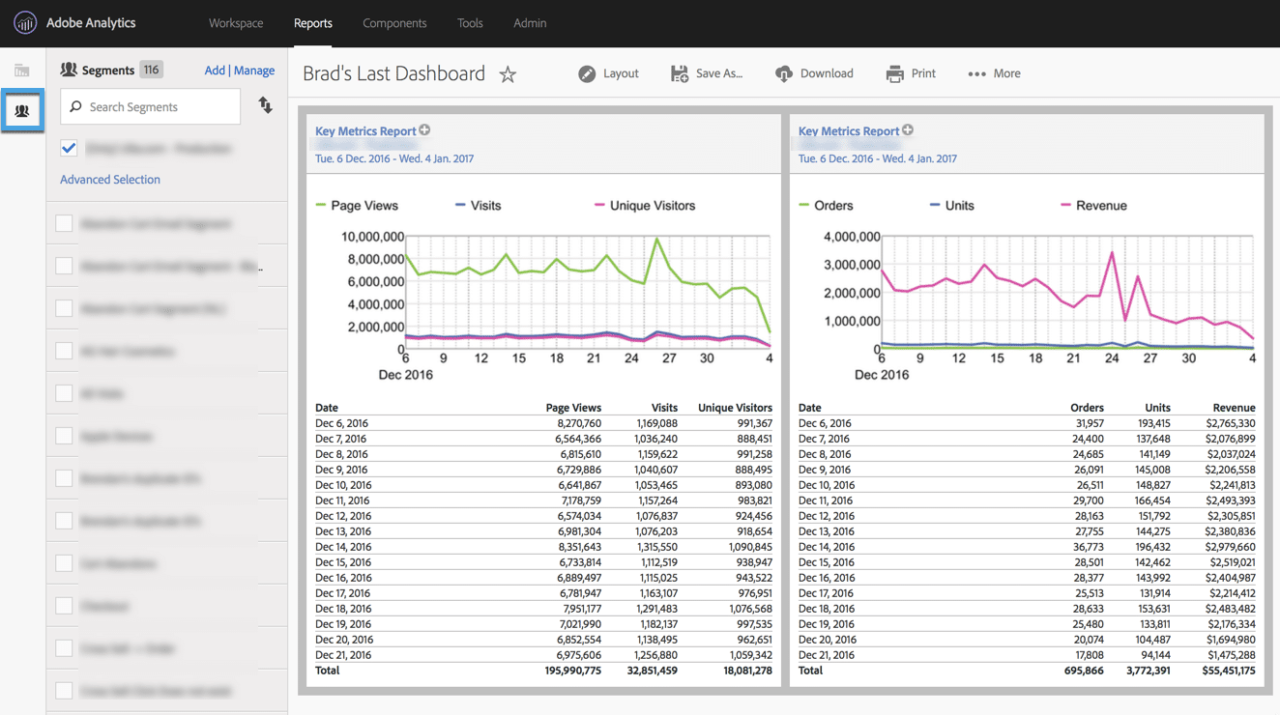Uncheck the currently selected segment checkbox
Image resolution: width=1280 pixels, height=715 pixels.
point(69,147)
